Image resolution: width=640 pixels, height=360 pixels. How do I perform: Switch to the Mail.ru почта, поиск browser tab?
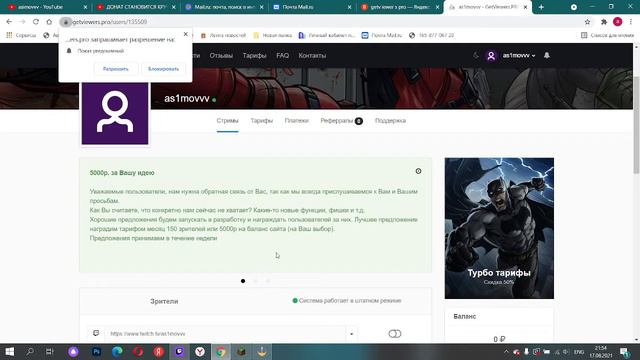(224, 7)
